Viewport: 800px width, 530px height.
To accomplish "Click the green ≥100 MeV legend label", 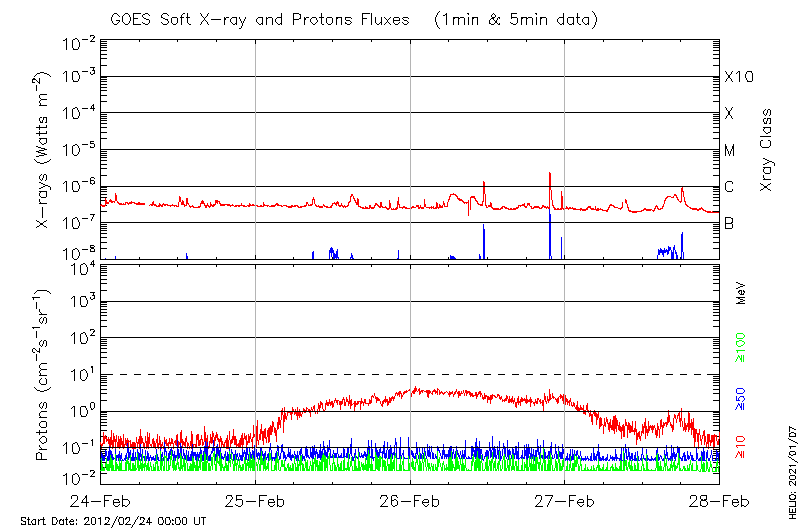I will [x=741, y=349].
